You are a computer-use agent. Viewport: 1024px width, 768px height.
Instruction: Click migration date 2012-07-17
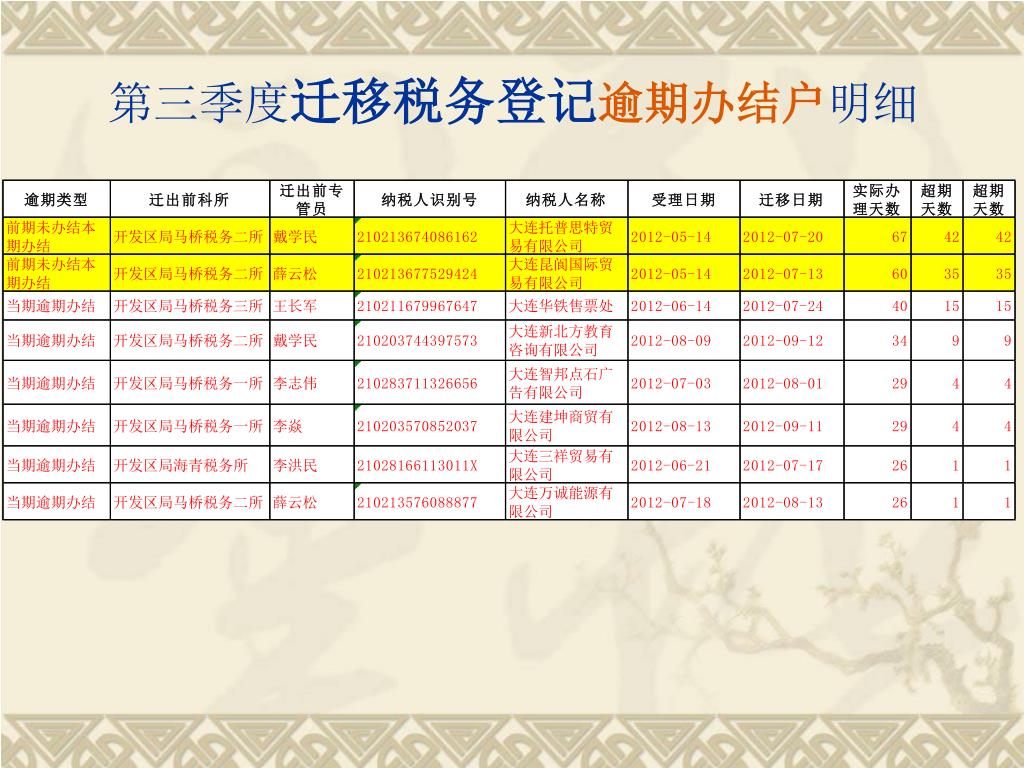(783, 466)
